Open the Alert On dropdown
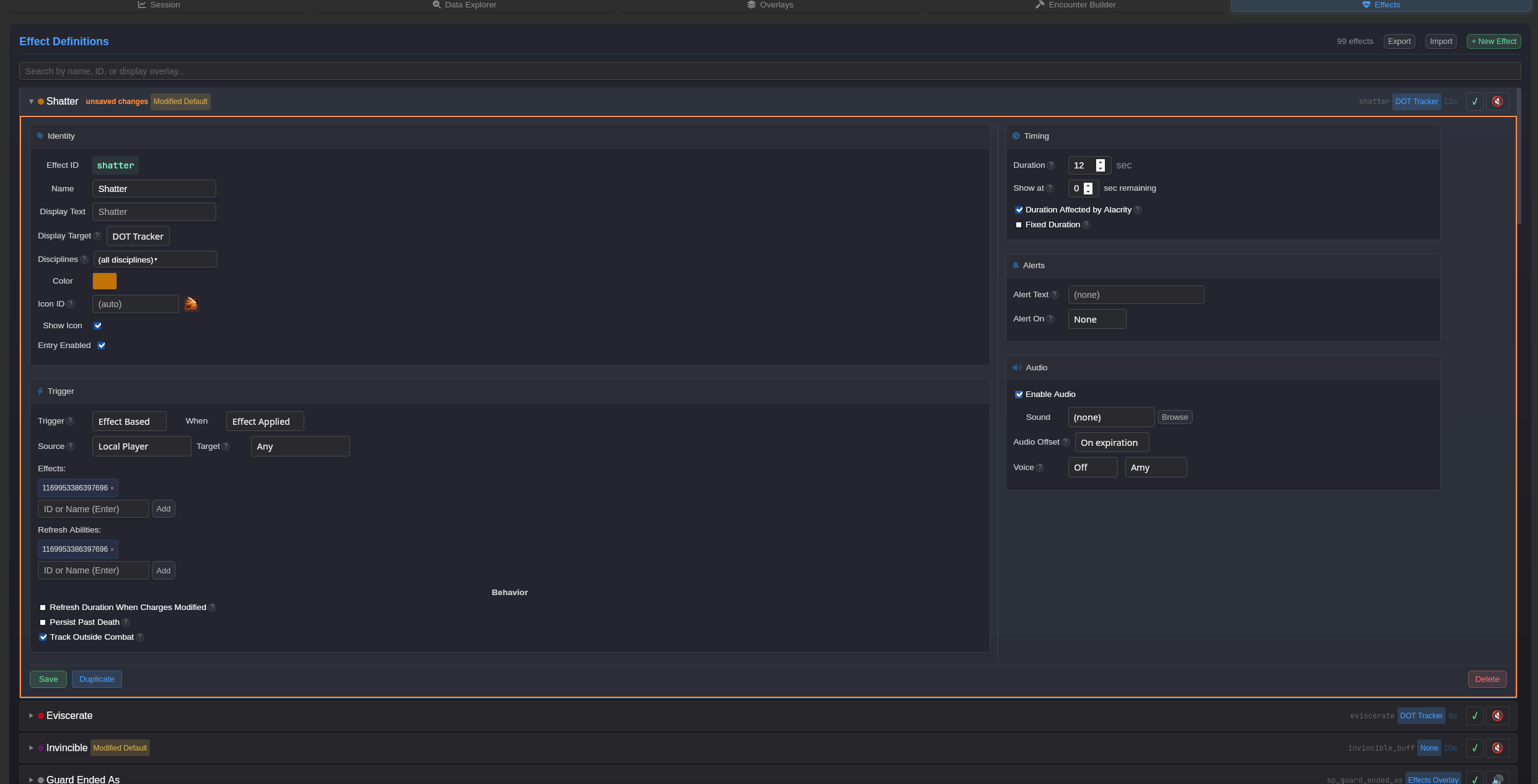Screen dimensions: 1538x784 click(1097, 319)
